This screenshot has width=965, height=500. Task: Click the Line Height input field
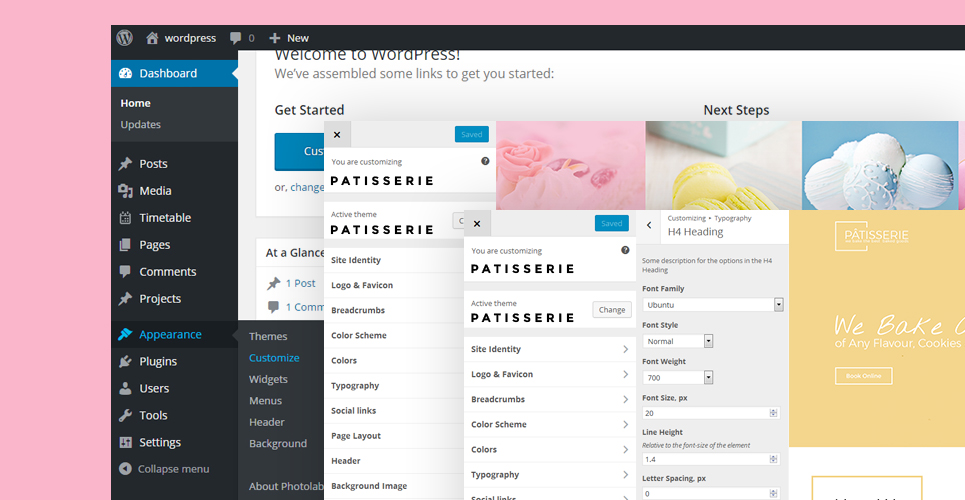pyautogui.click(x=711, y=459)
